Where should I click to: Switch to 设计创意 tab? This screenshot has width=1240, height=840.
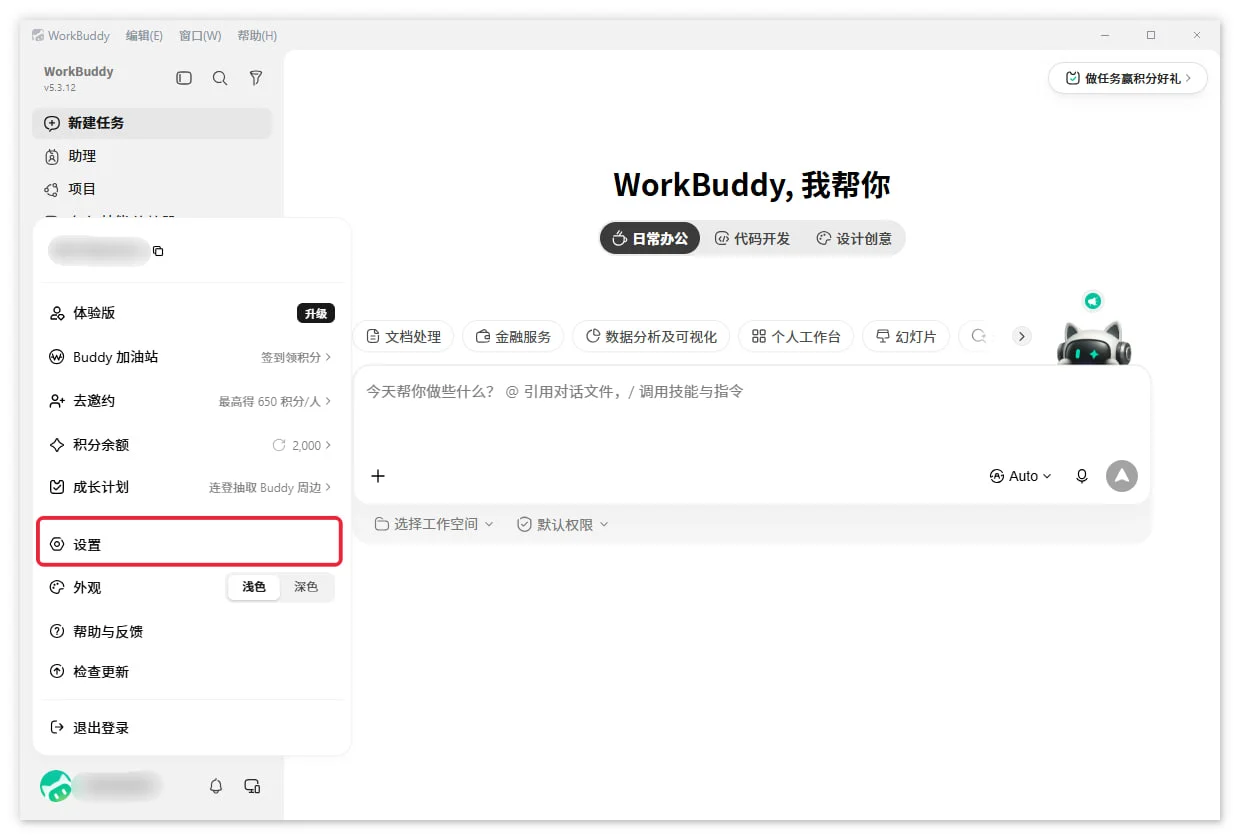pyautogui.click(x=854, y=238)
